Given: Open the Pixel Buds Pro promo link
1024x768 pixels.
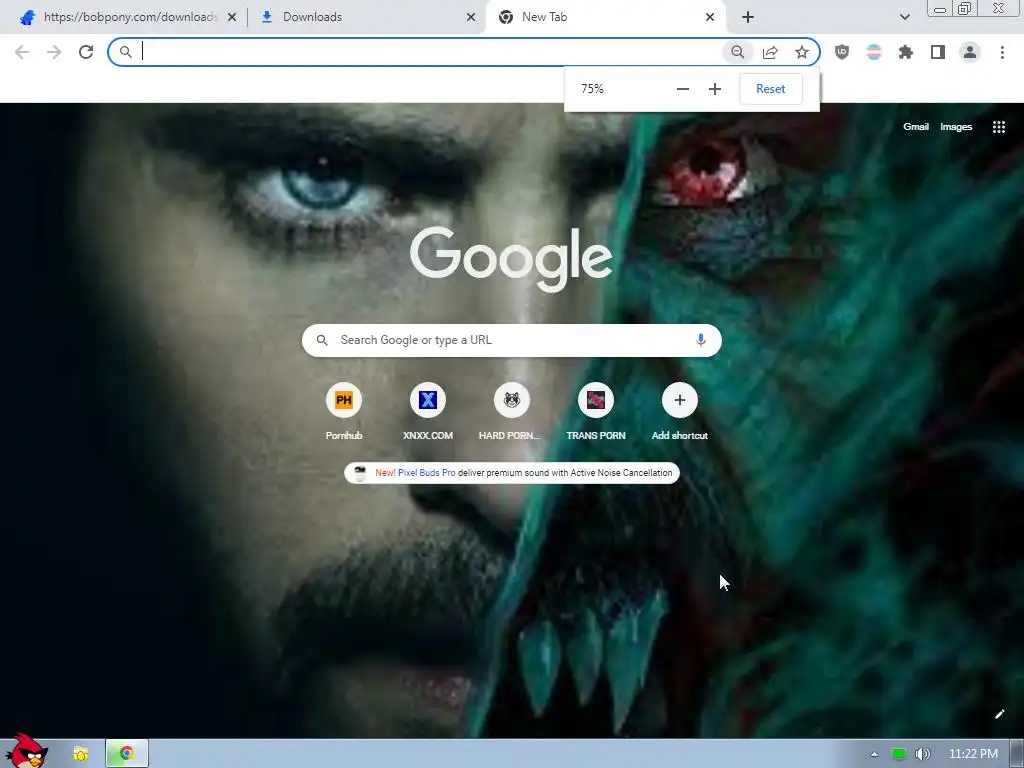Looking at the screenshot, I should point(512,473).
